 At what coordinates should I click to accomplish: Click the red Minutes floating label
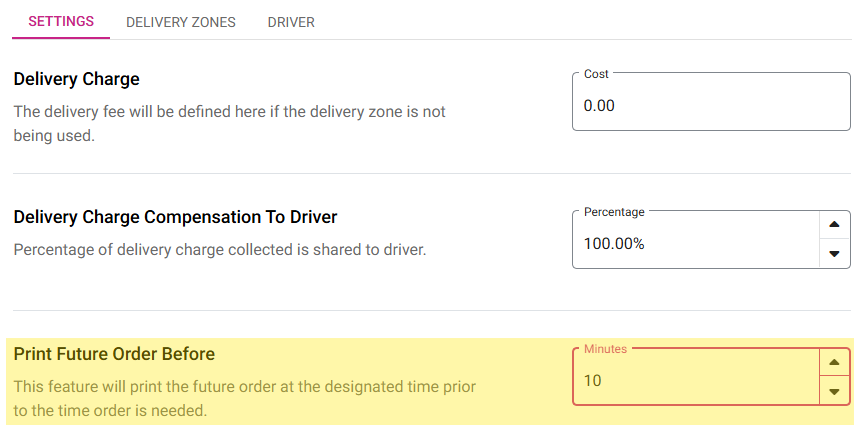605,349
